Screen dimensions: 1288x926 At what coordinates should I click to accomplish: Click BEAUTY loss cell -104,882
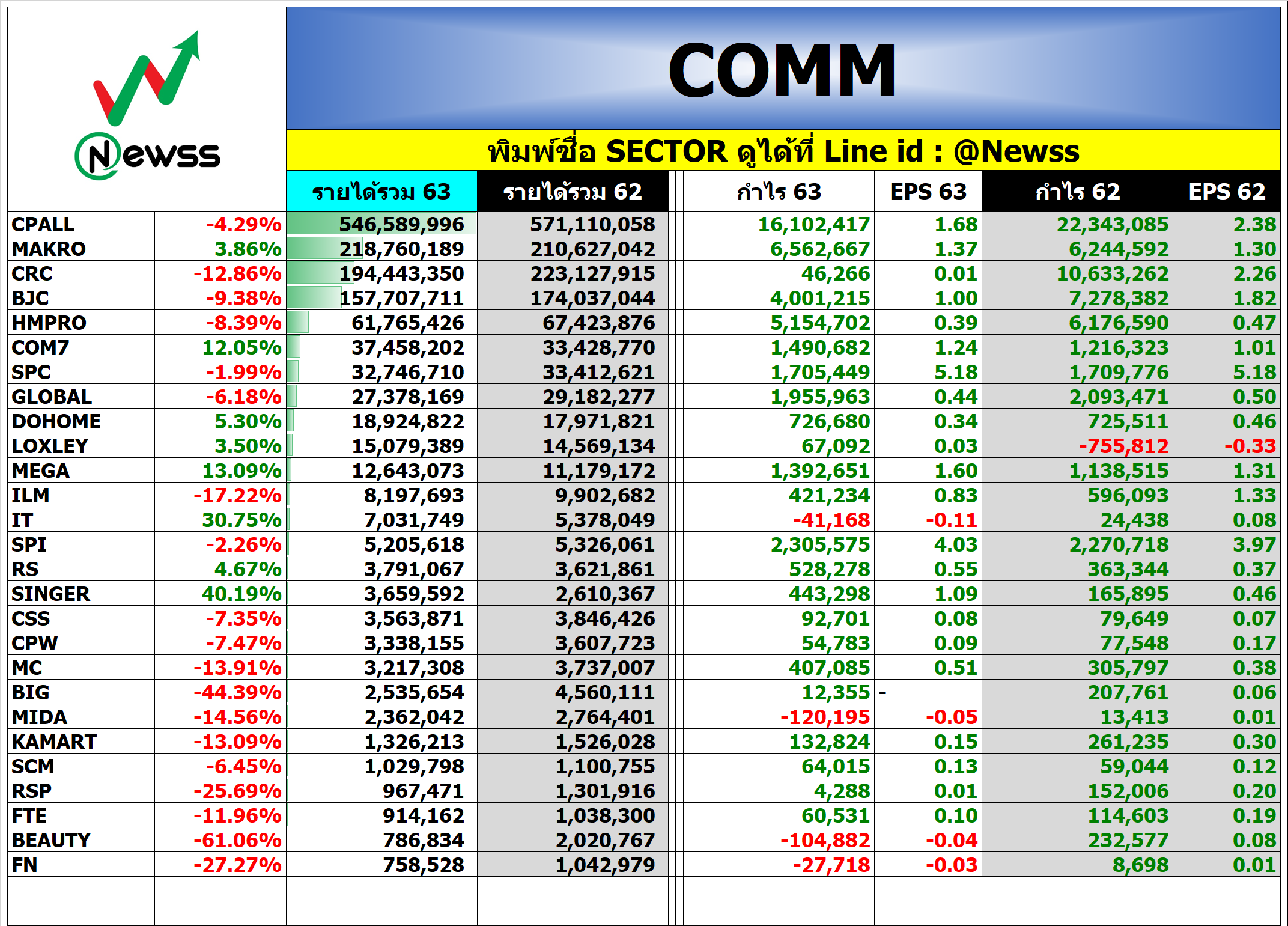779,840
